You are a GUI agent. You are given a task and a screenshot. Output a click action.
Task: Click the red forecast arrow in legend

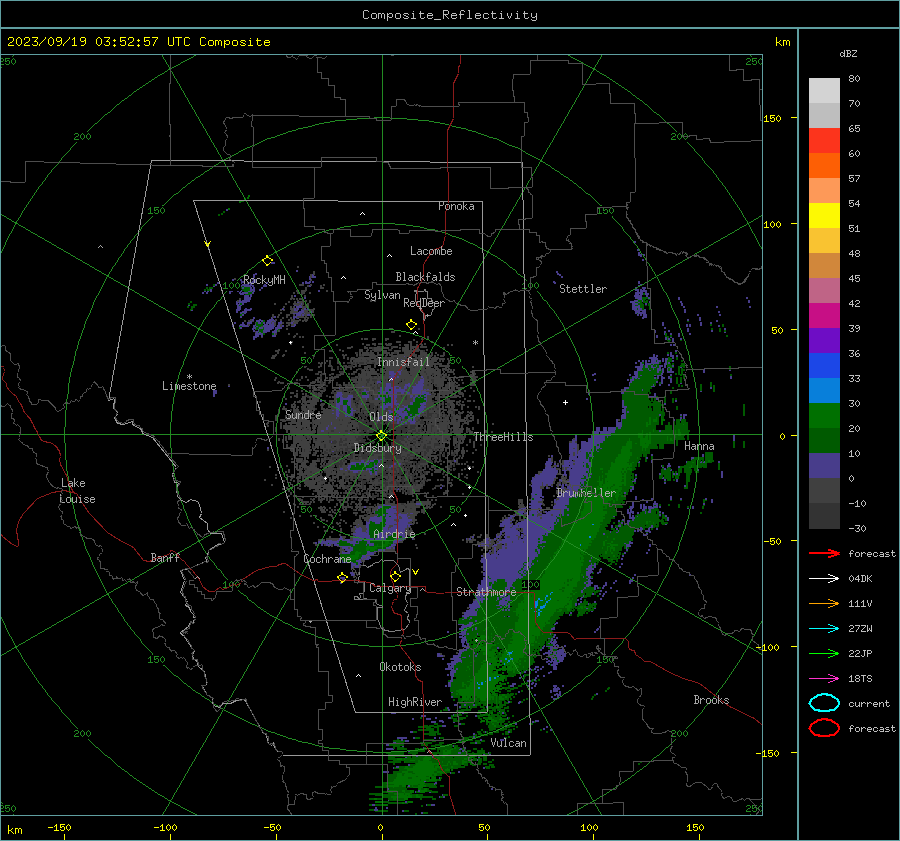coord(824,553)
